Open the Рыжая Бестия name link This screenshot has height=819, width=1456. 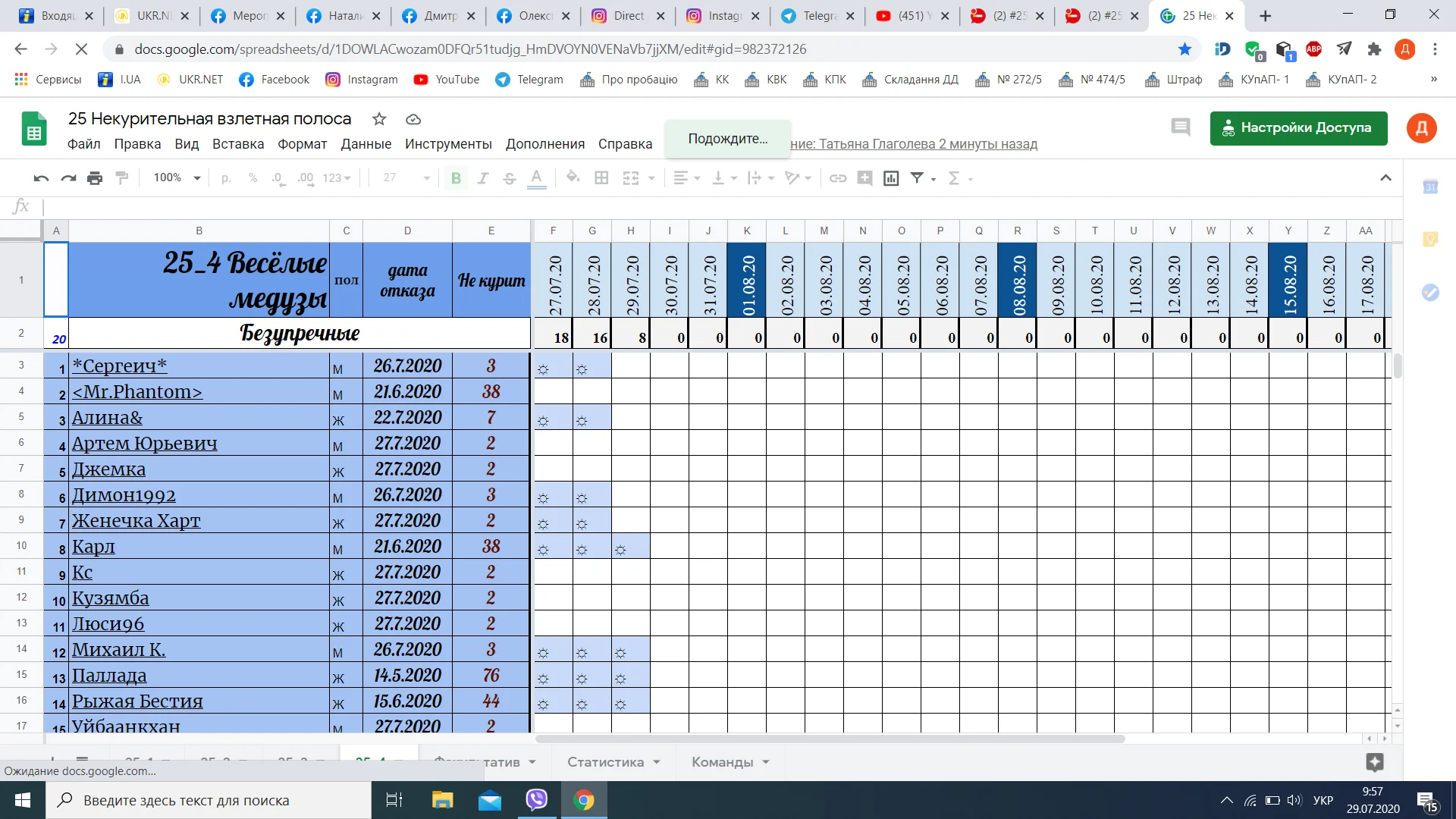137,701
